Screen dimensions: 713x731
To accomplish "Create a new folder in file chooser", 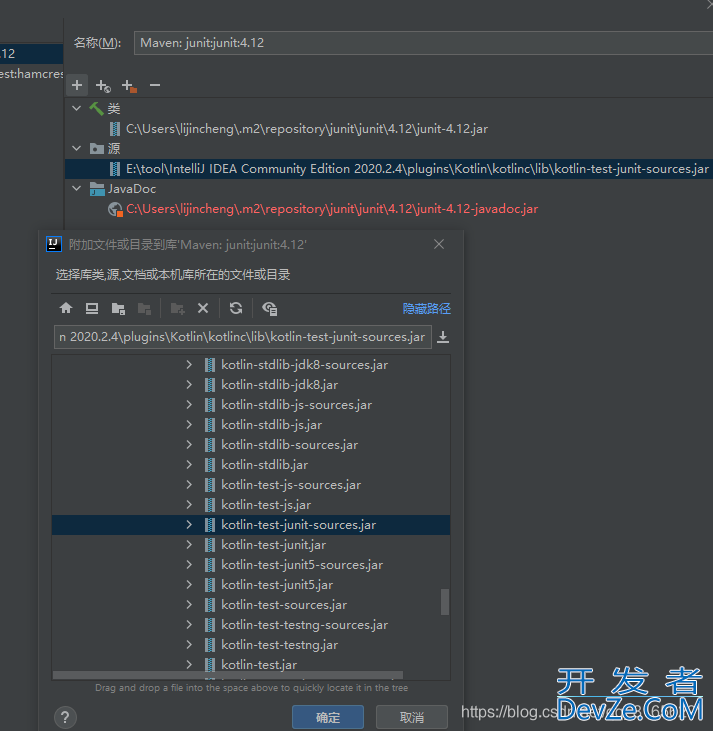I will pos(177,308).
